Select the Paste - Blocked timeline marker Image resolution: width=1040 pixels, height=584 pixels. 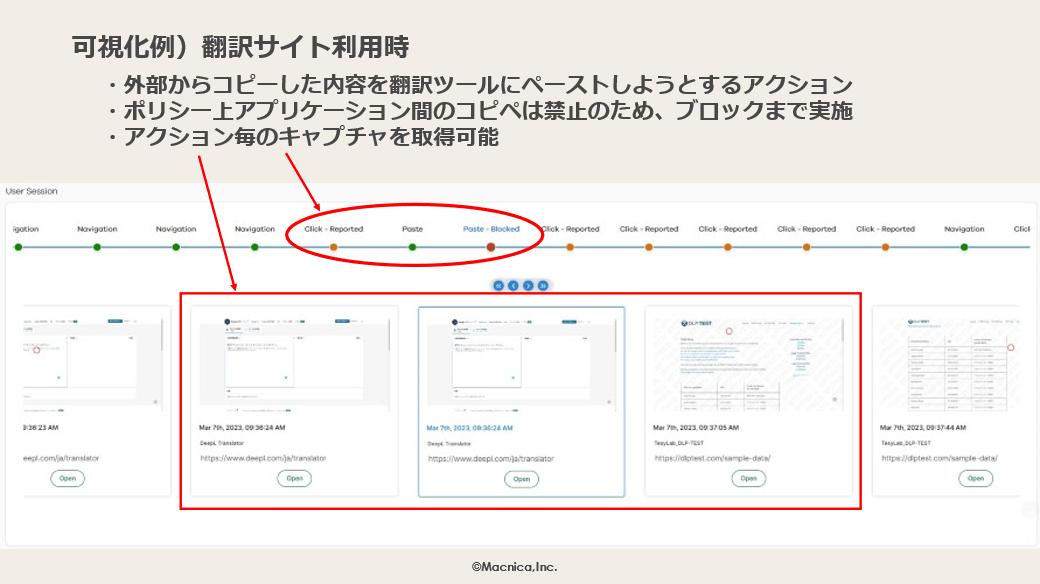pos(491,247)
